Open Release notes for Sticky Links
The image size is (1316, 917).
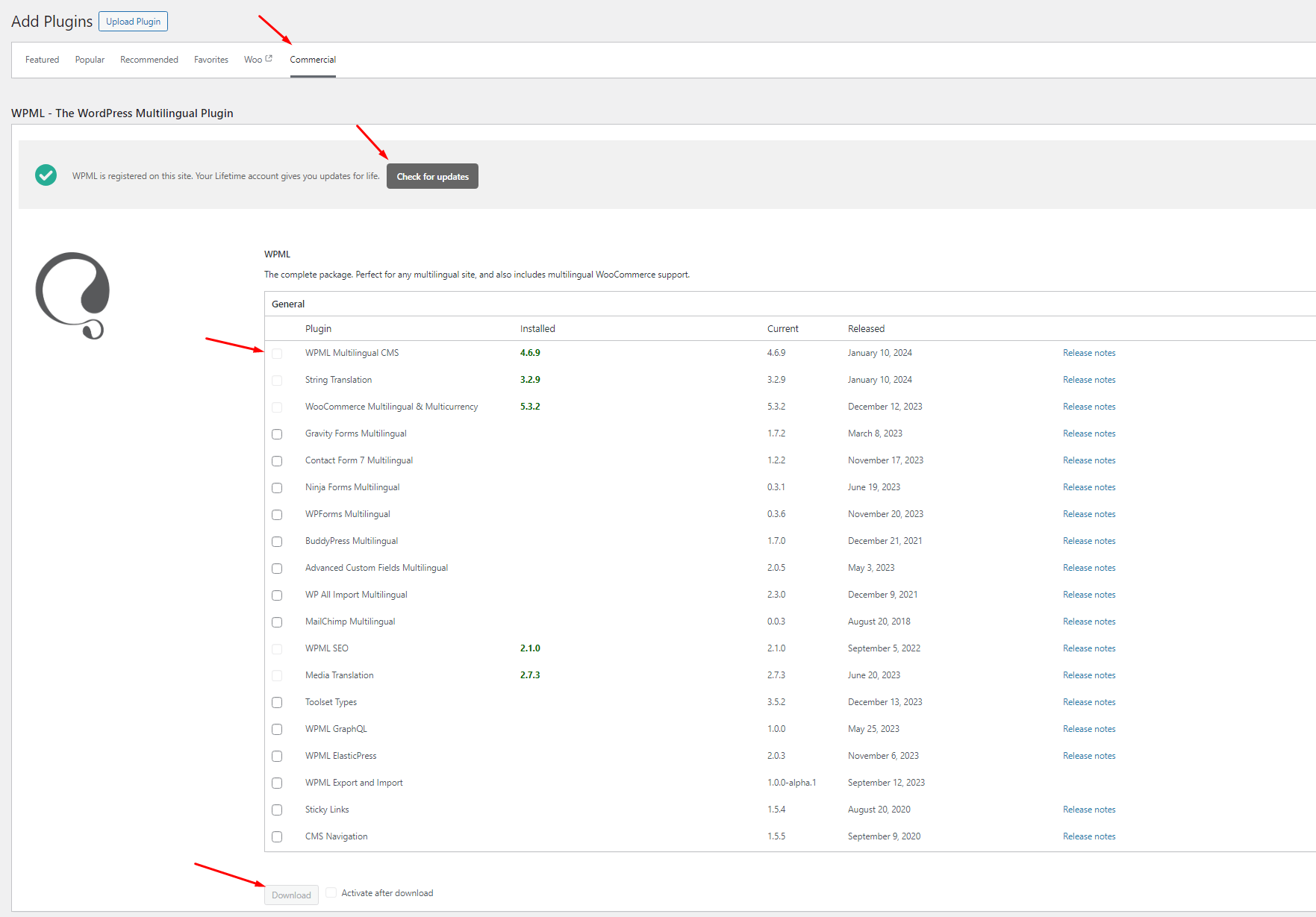1089,810
